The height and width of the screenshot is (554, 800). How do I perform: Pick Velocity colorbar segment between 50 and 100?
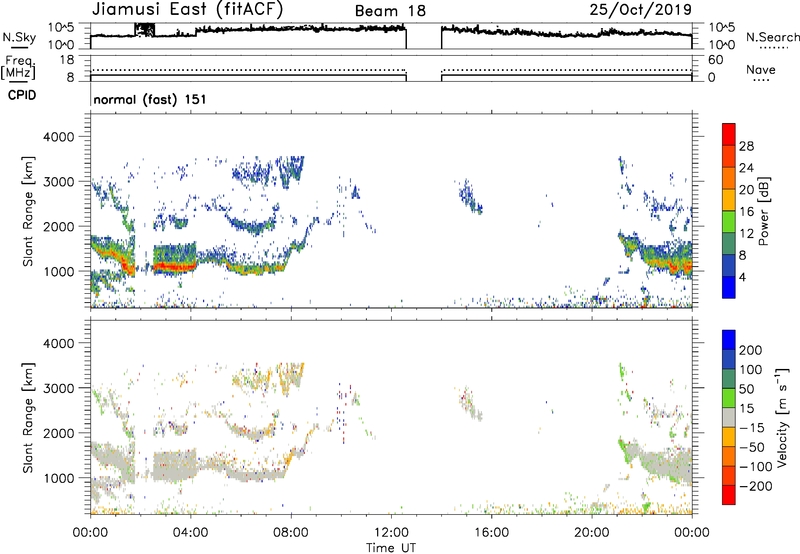(729, 379)
